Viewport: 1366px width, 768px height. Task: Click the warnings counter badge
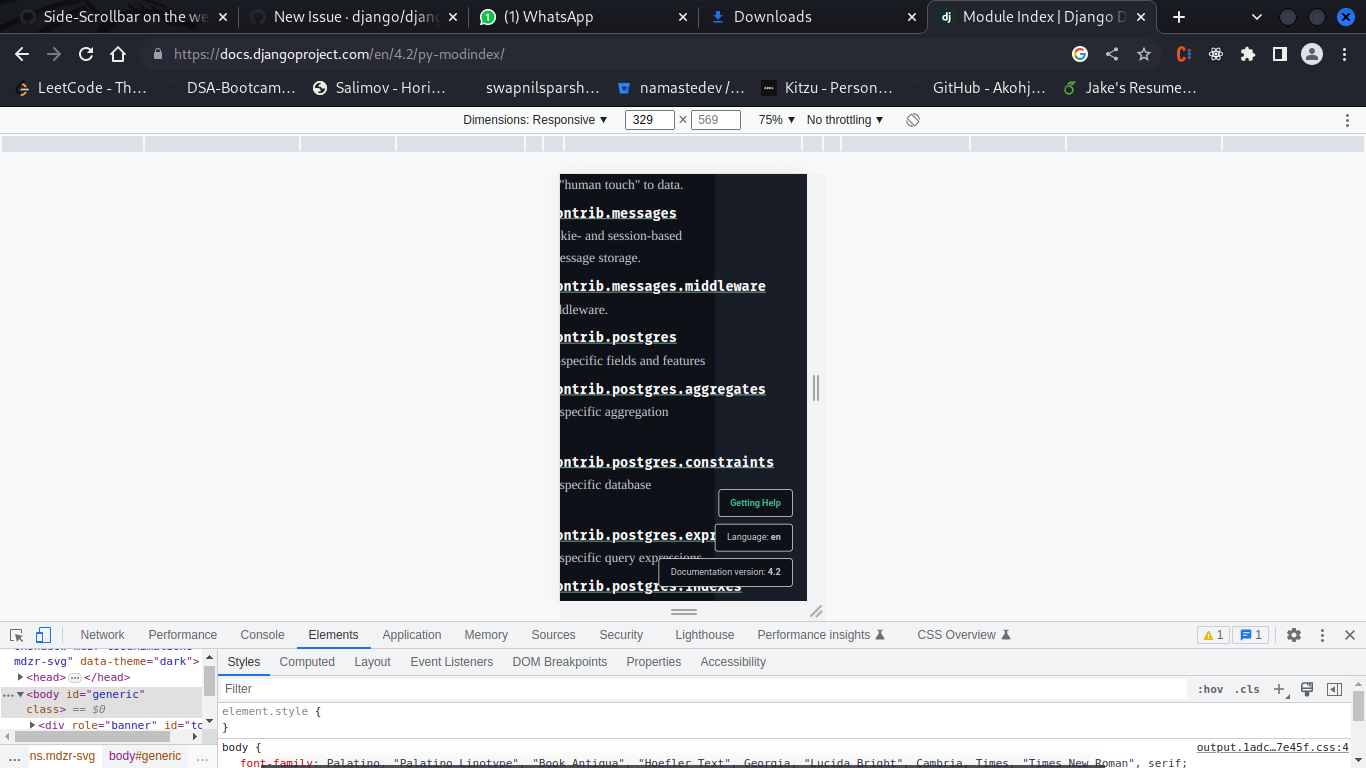point(1212,634)
